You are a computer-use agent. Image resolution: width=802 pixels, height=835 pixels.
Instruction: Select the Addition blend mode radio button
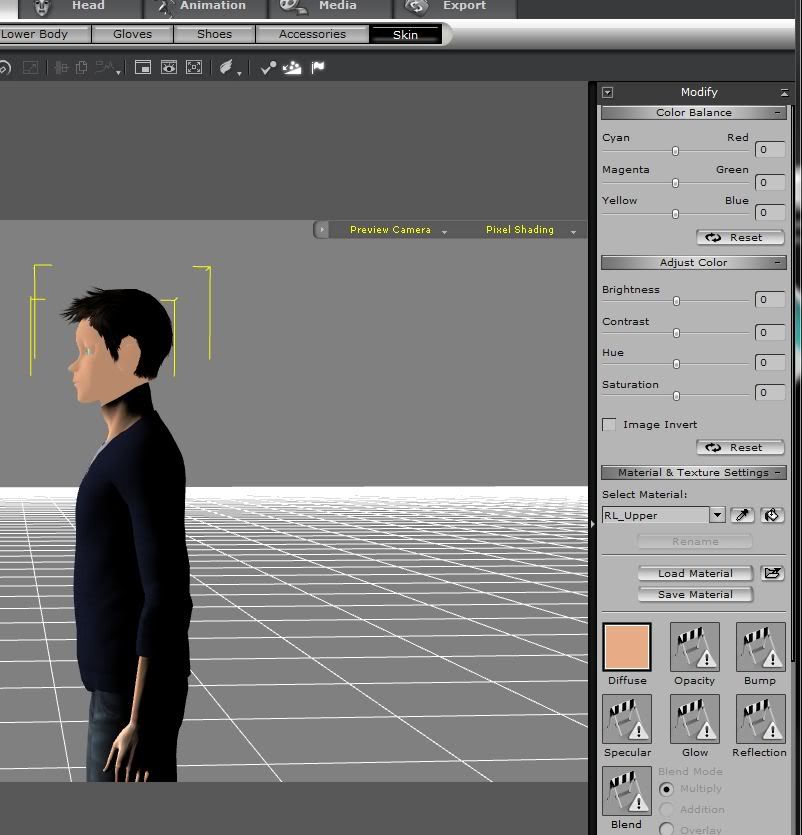666,809
